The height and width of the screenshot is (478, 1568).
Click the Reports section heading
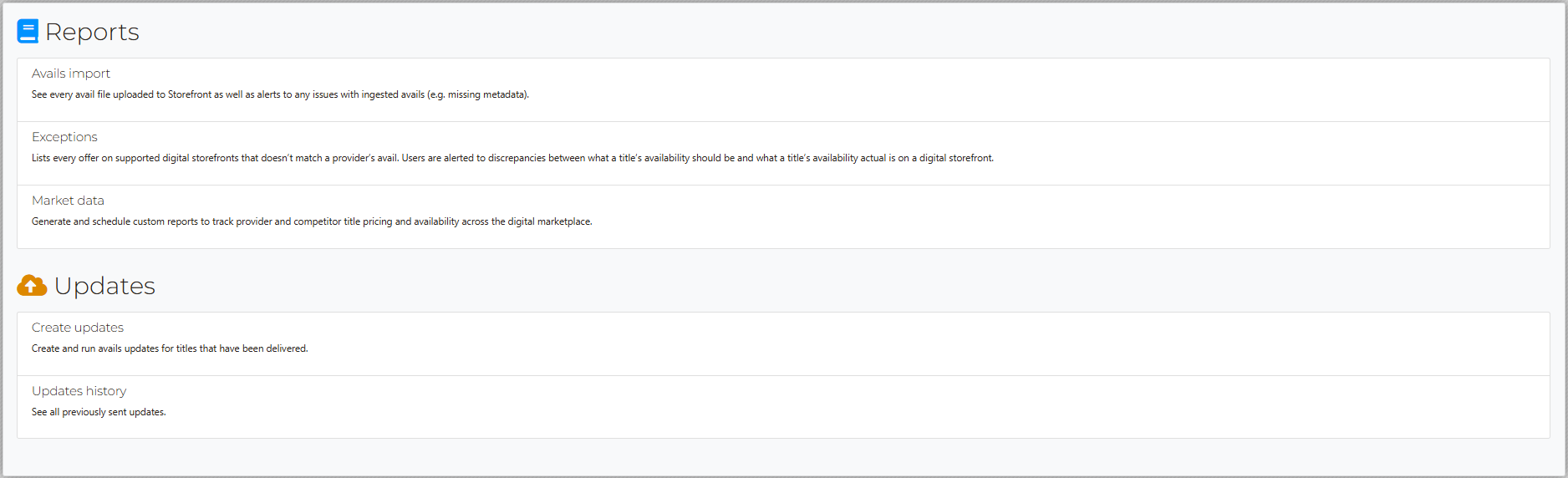(92, 32)
